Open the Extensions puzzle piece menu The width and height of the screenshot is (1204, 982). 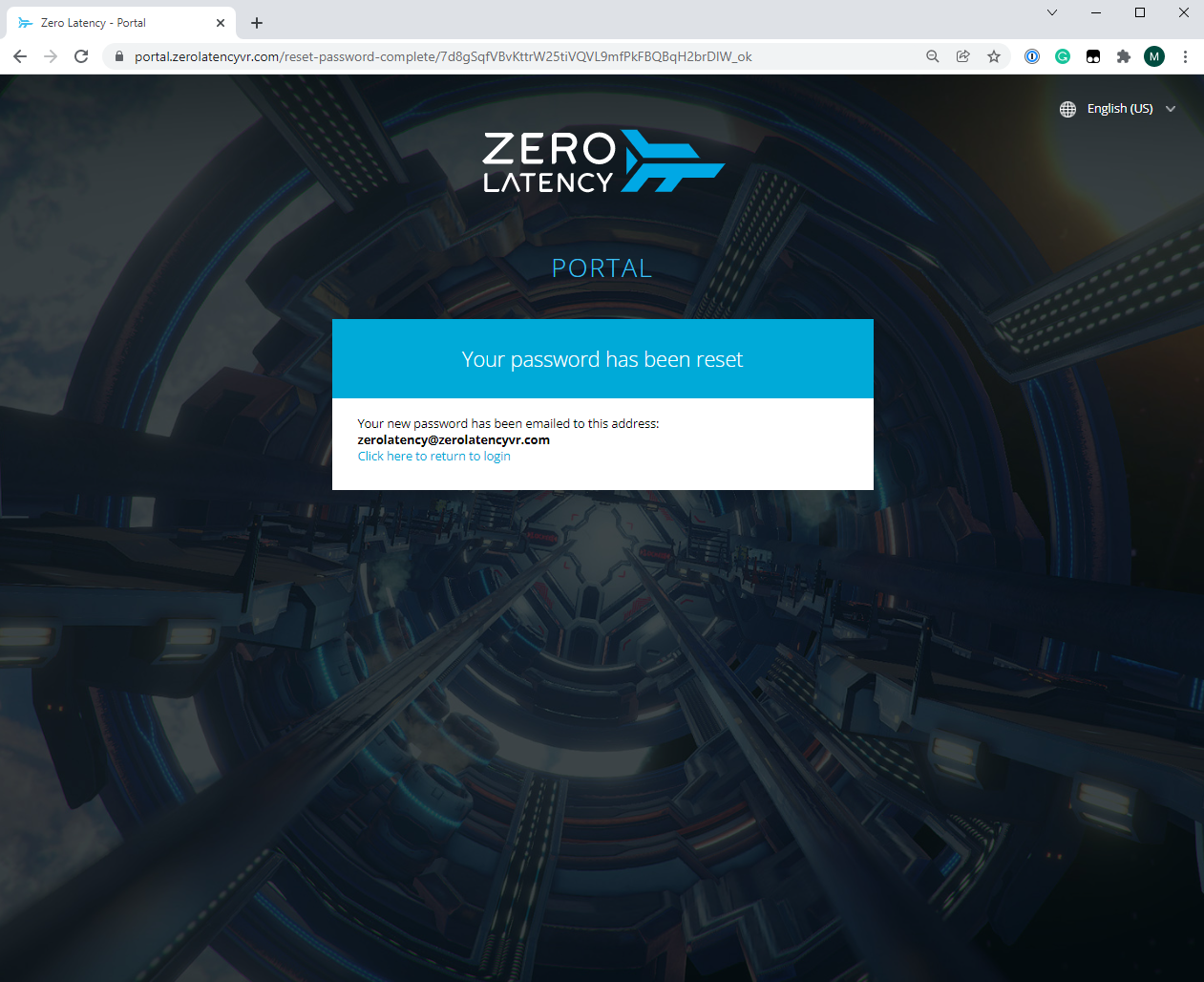click(1124, 56)
